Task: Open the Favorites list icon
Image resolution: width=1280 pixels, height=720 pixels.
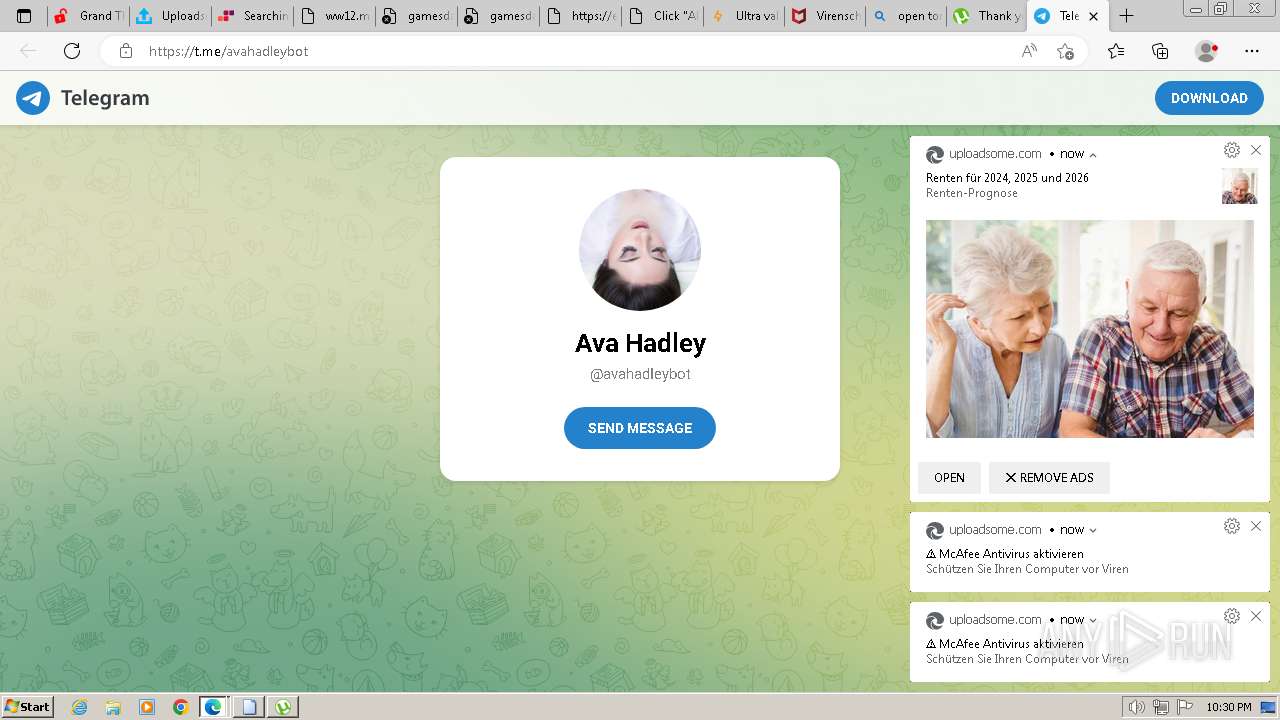Action: click(x=1116, y=51)
